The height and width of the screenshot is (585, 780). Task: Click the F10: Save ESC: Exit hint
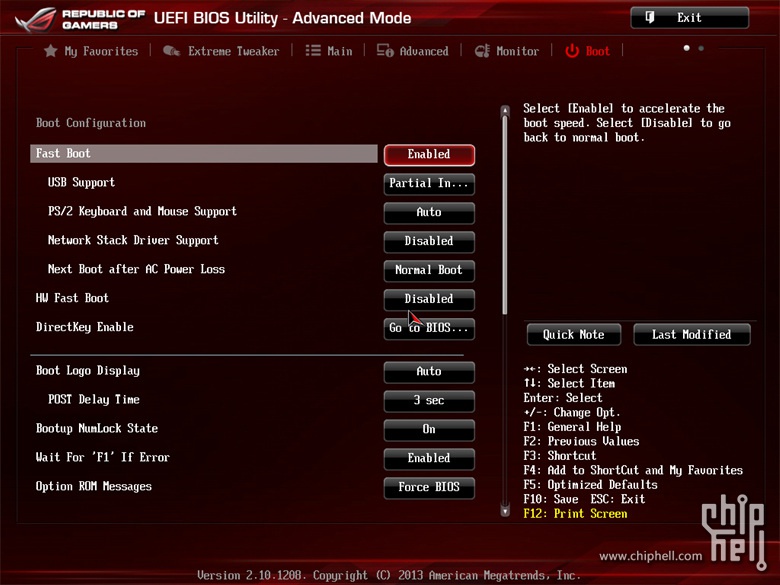tap(584, 499)
